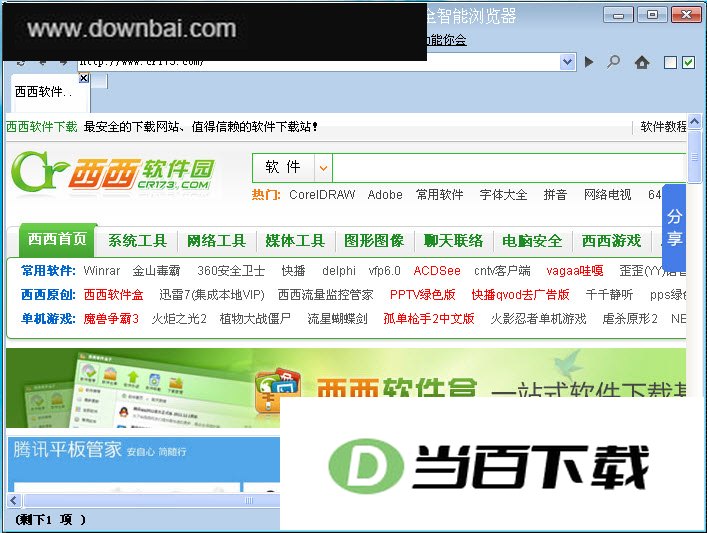
Task: Open the 火影忍者单机游戏 link
Action: coord(538,319)
